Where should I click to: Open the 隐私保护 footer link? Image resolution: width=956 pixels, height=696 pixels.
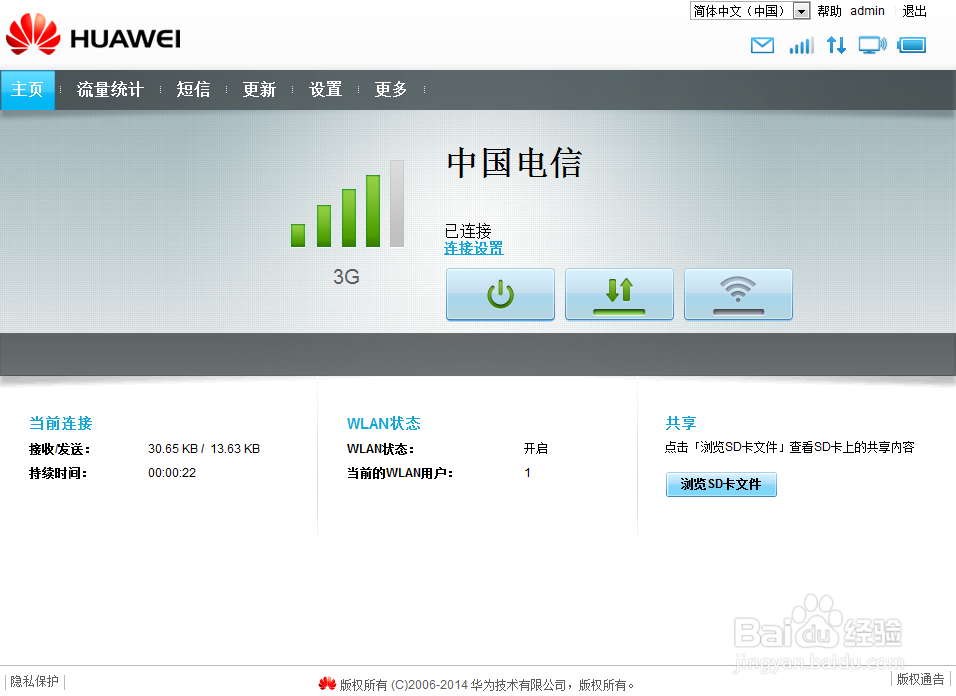click(x=34, y=681)
